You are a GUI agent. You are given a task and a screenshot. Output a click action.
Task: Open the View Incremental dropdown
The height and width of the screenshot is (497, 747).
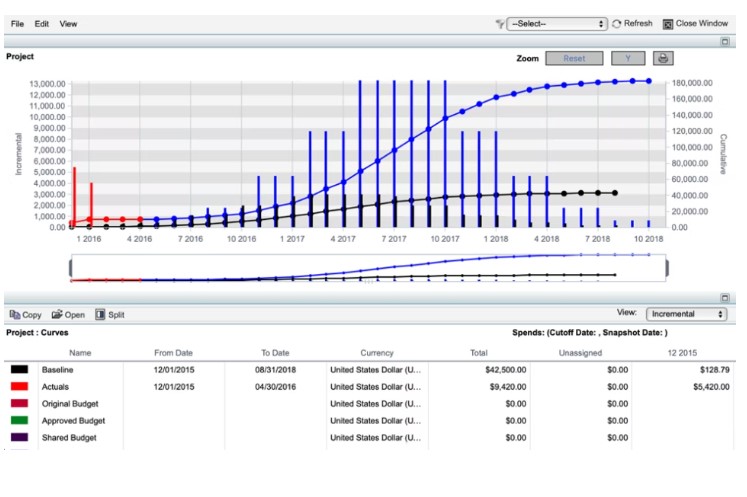[x=685, y=314]
